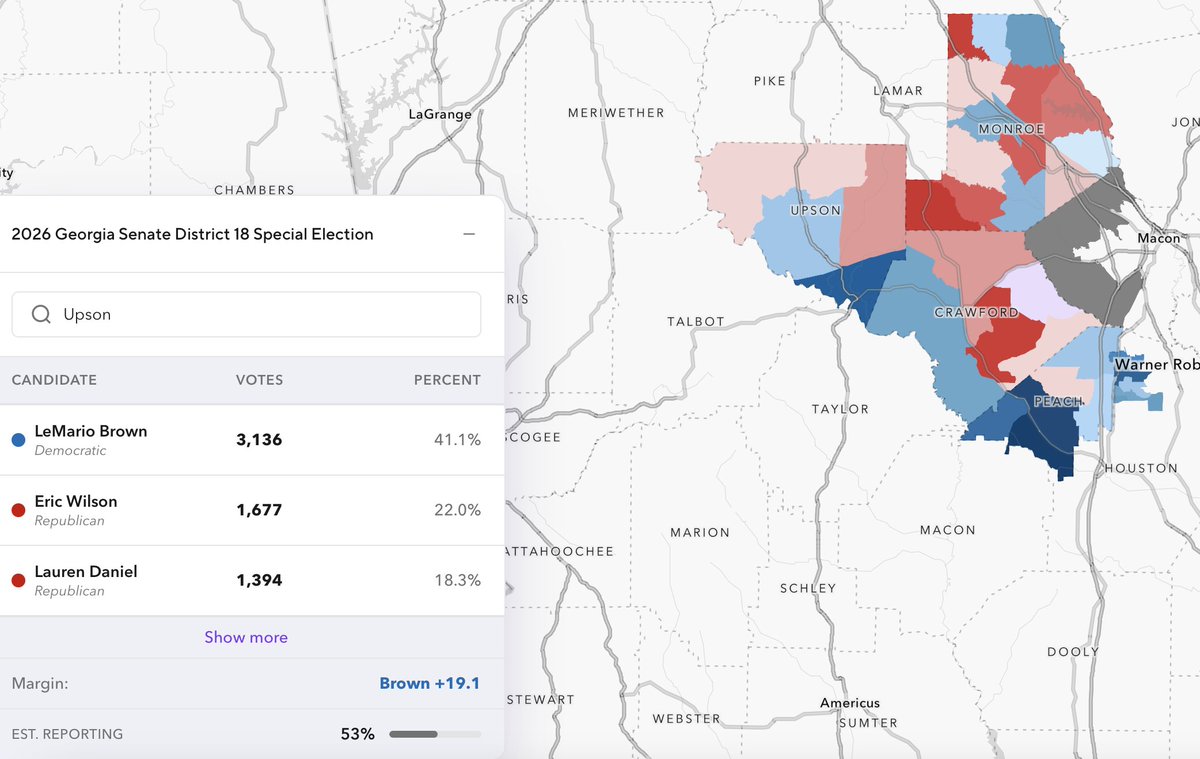1200x759 pixels.
Task: Click the MONROE county label on map
Action: (x=1011, y=130)
